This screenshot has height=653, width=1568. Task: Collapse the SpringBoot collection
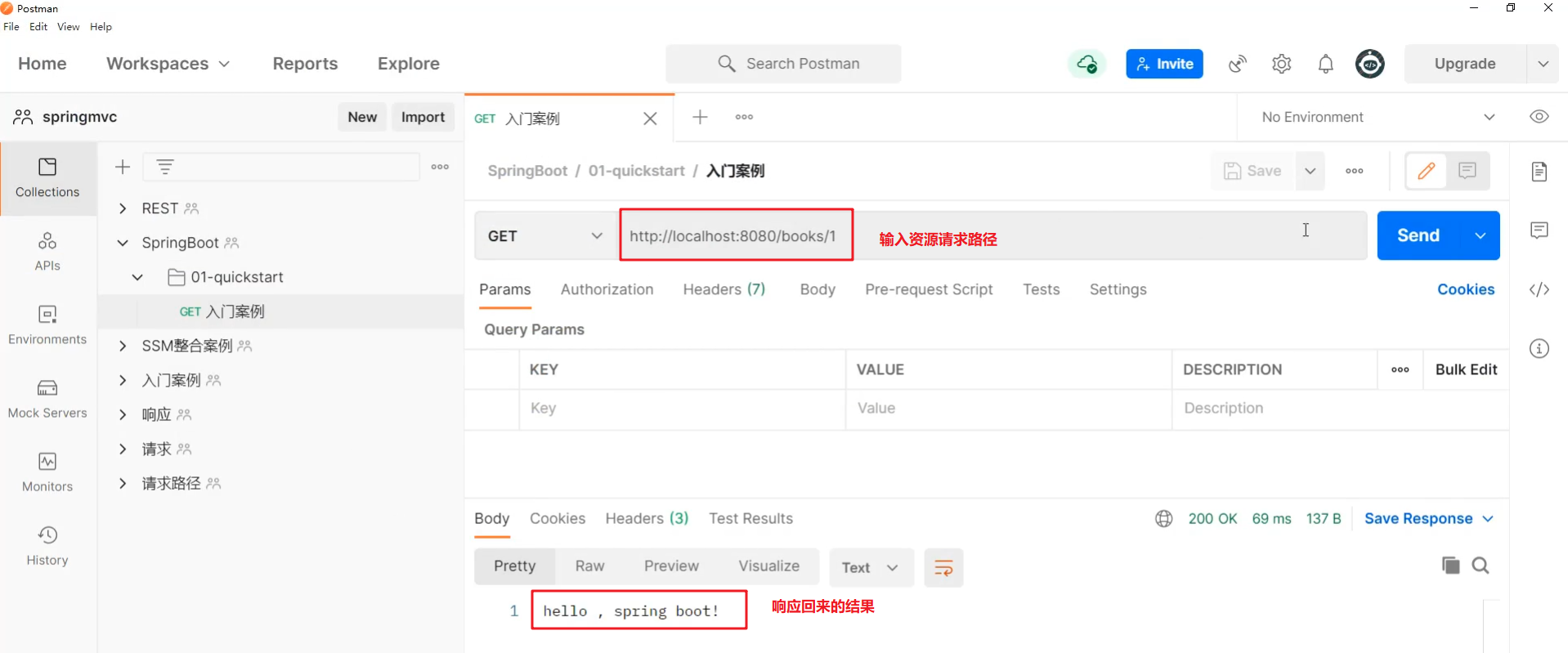[x=123, y=243]
